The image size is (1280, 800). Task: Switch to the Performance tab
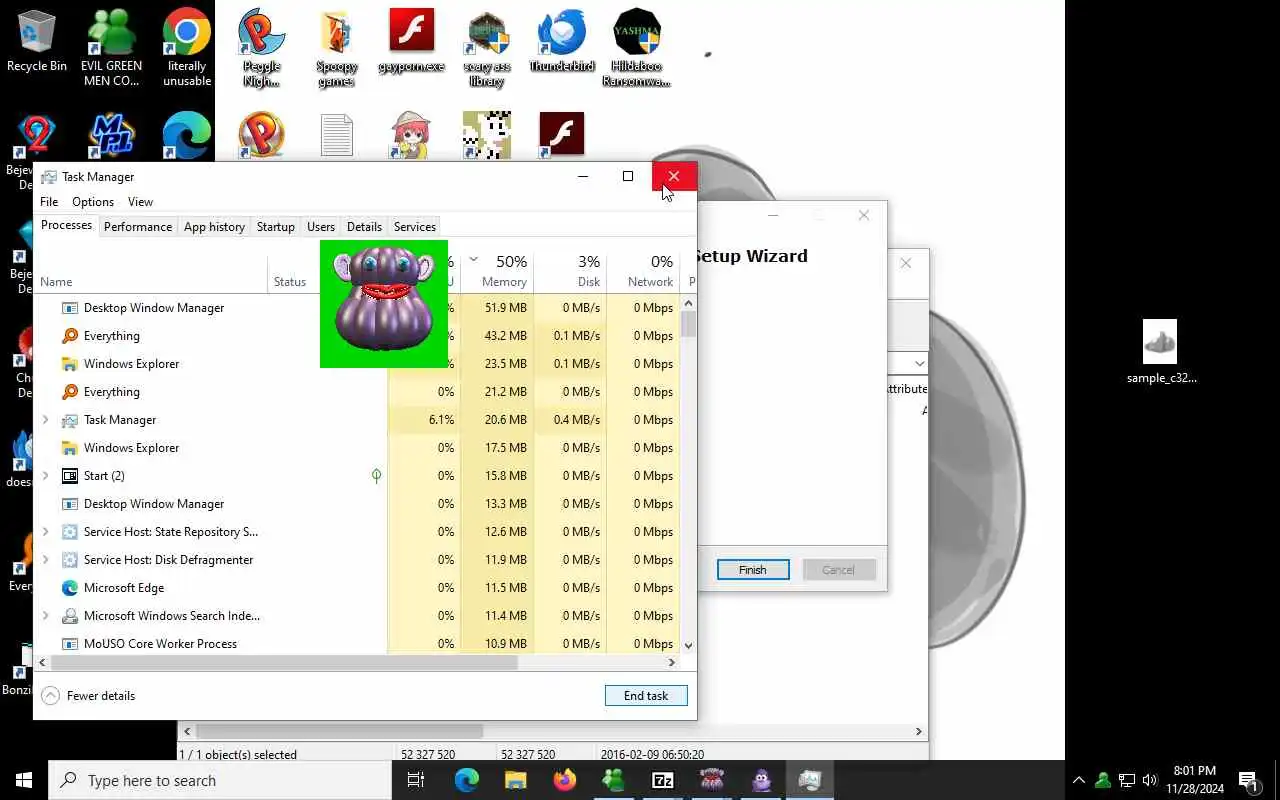138,227
